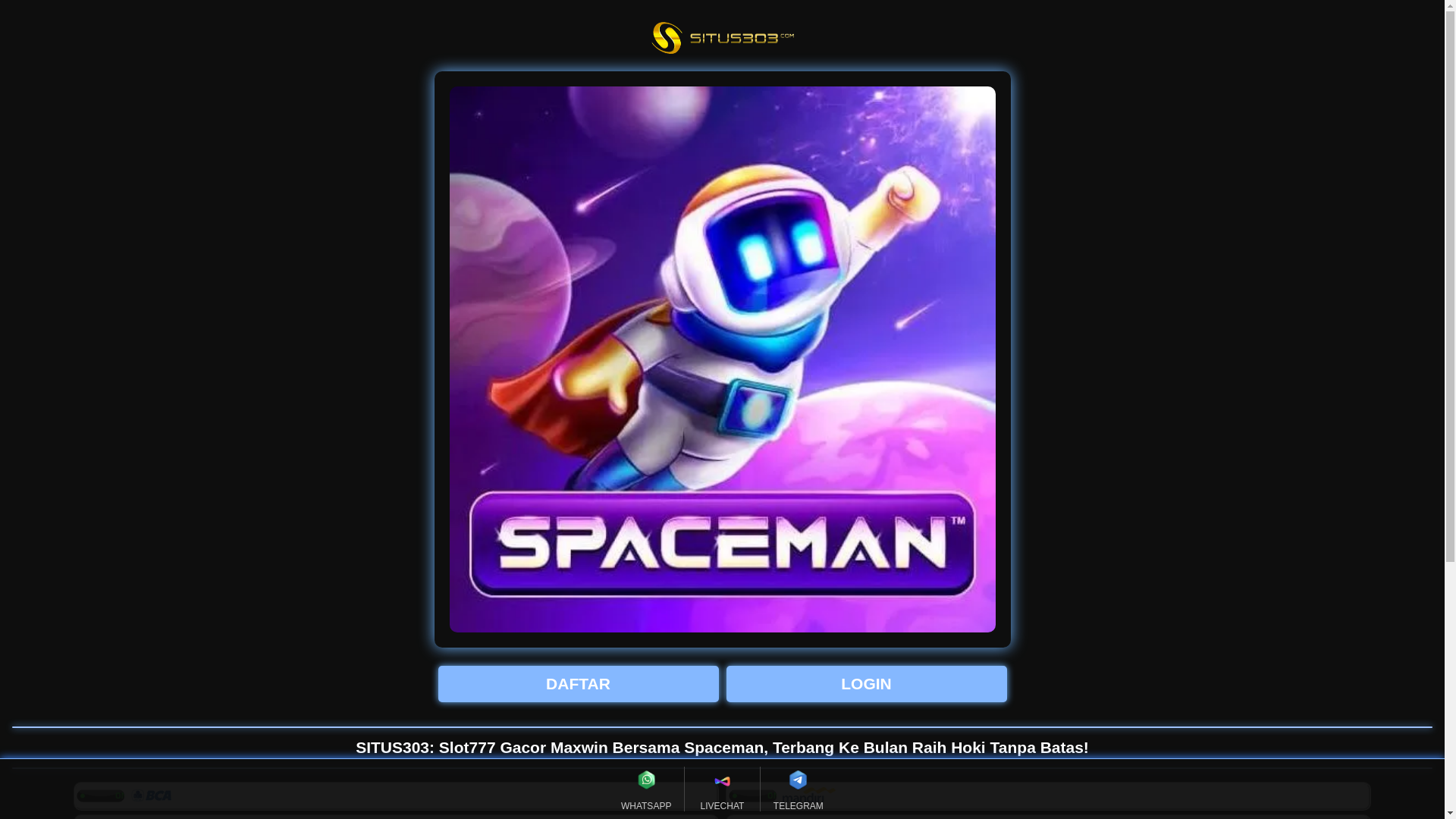
Task: Click the BCA online status indicator
Action: (x=101, y=795)
